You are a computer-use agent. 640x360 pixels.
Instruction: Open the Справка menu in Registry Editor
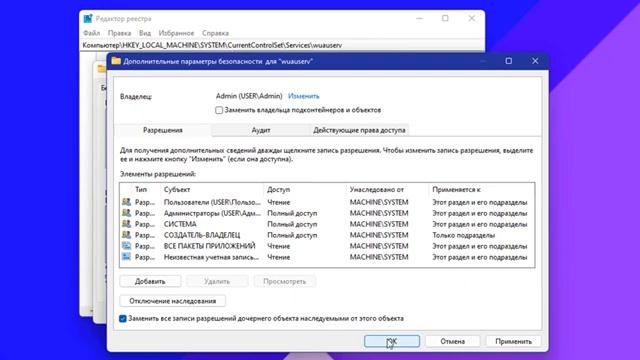click(215, 33)
